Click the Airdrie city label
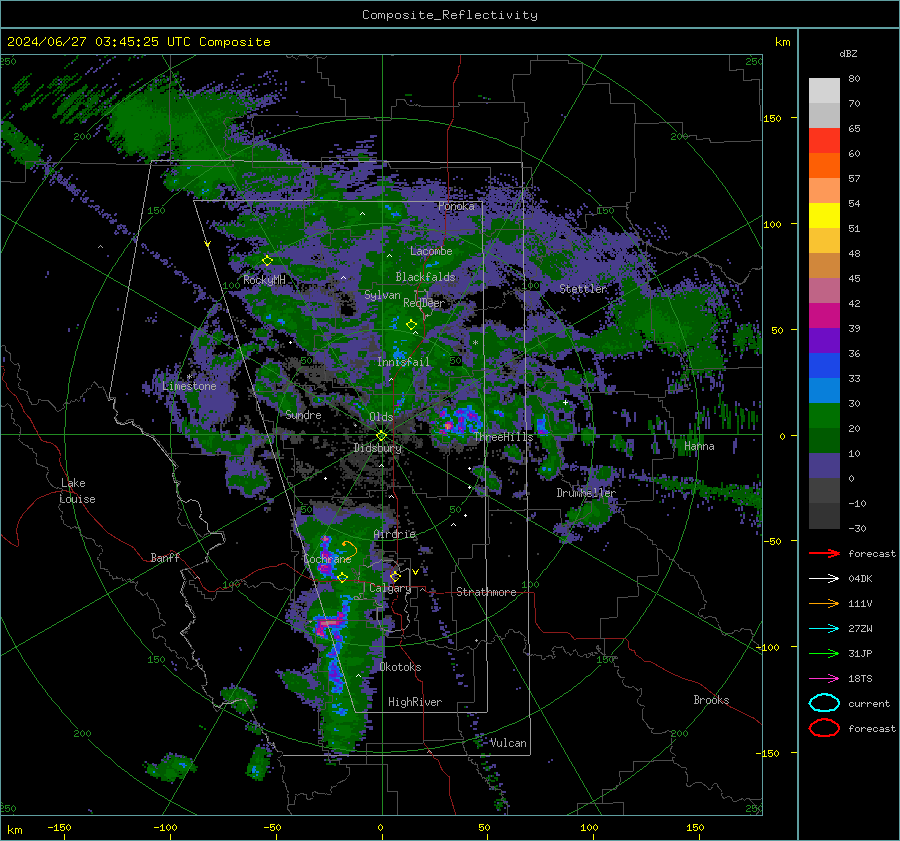This screenshot has width=900, height=841. pyautogui.click(x=394, y=534)
